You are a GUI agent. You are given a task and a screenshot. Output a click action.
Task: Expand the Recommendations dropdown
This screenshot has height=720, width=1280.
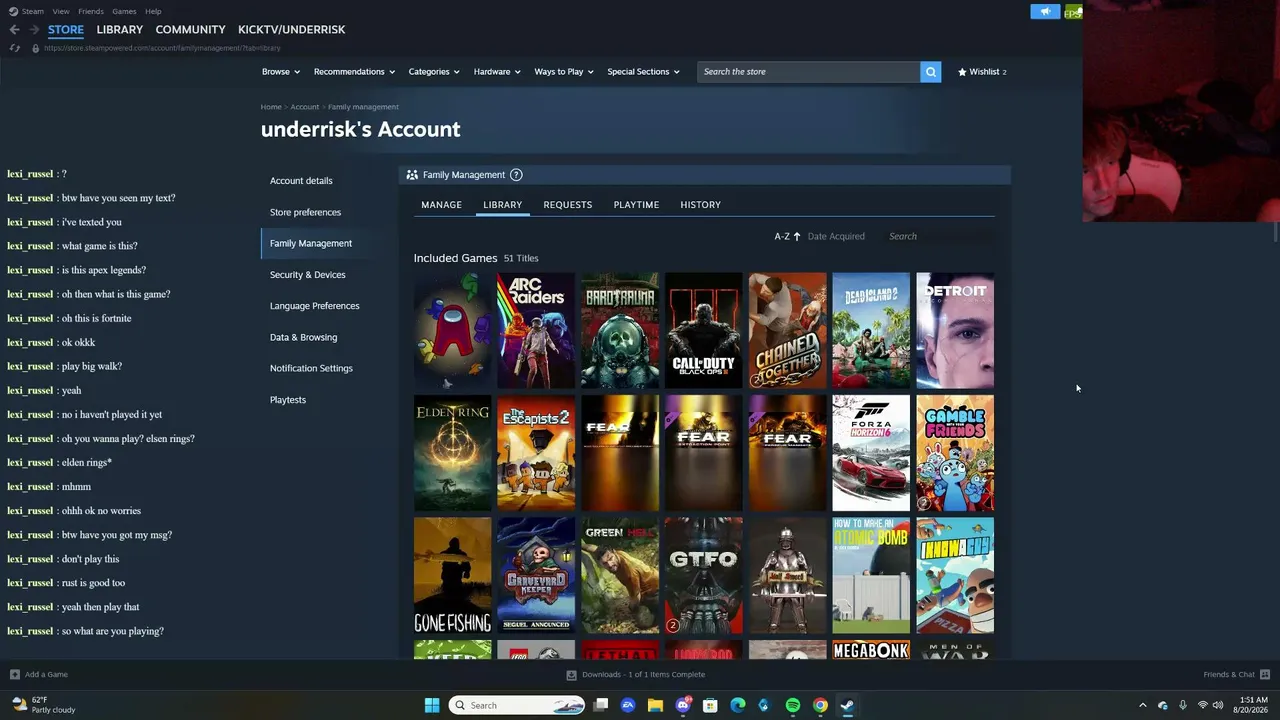coord(354,72)
